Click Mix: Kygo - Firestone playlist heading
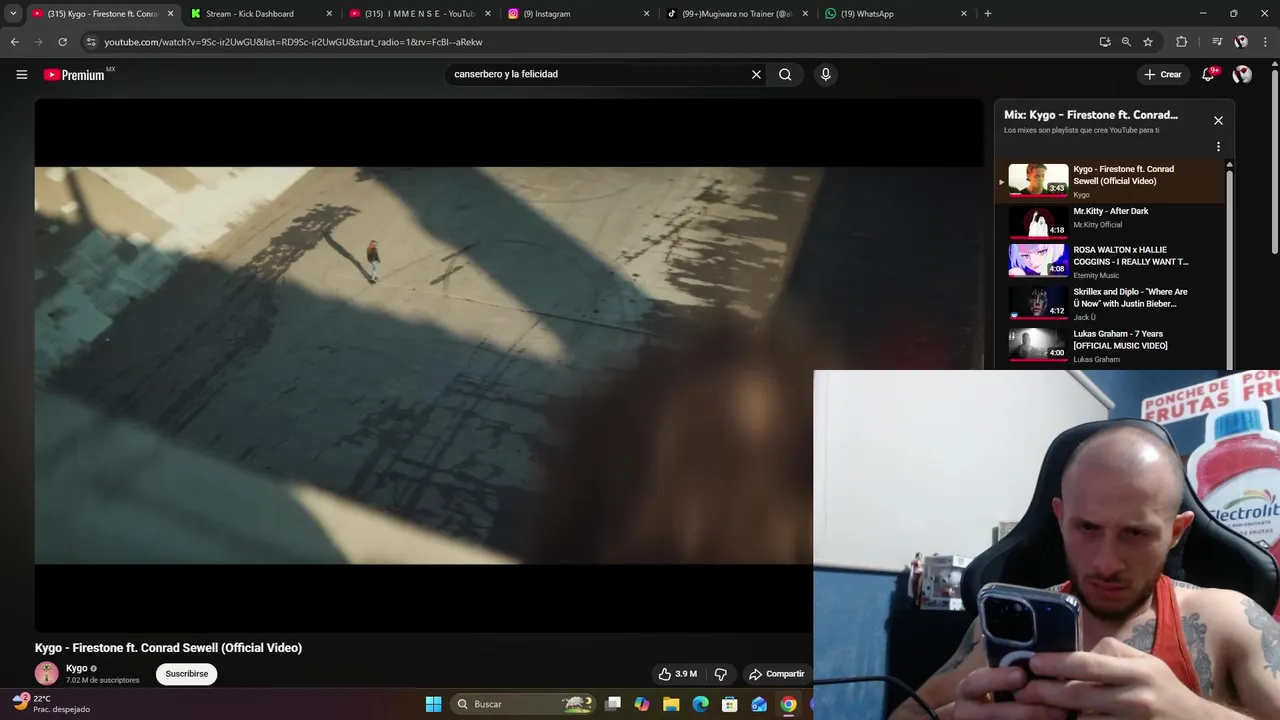The image size is (1280, 720). click(1091, 115)
